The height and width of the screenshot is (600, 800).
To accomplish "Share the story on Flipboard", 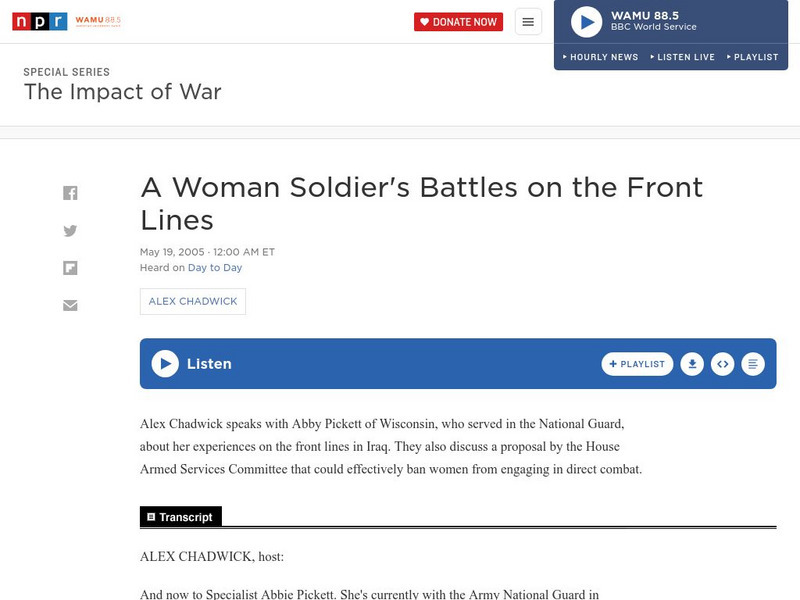I will point(70,266).
